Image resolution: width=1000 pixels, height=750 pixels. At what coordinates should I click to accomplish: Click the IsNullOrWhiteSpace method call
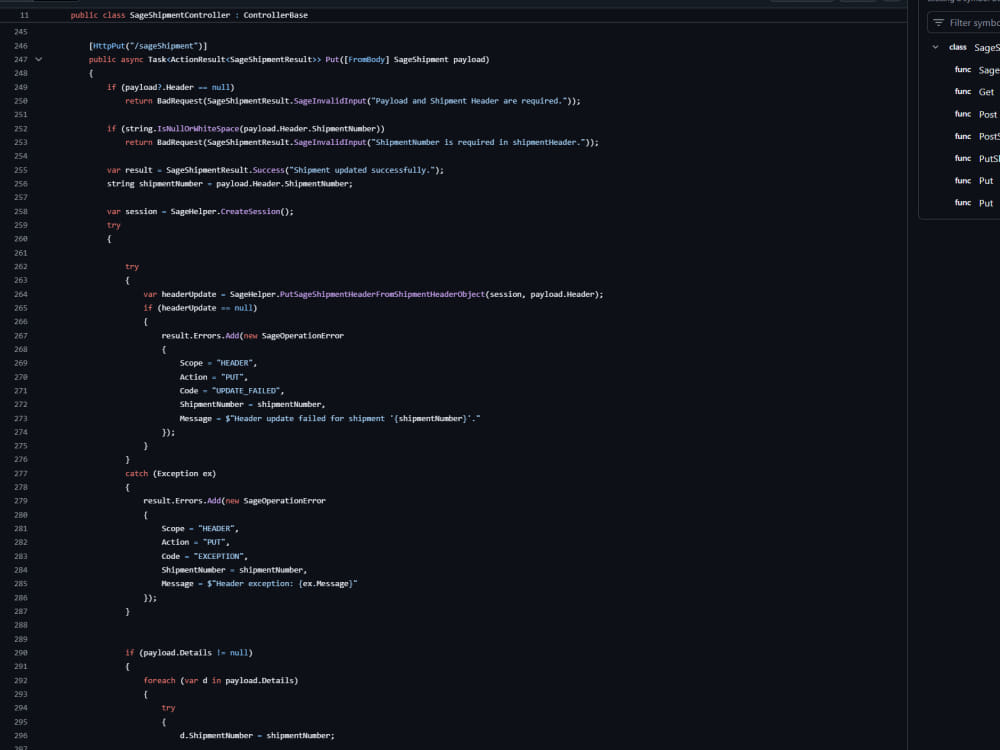(x=198, y=129)
